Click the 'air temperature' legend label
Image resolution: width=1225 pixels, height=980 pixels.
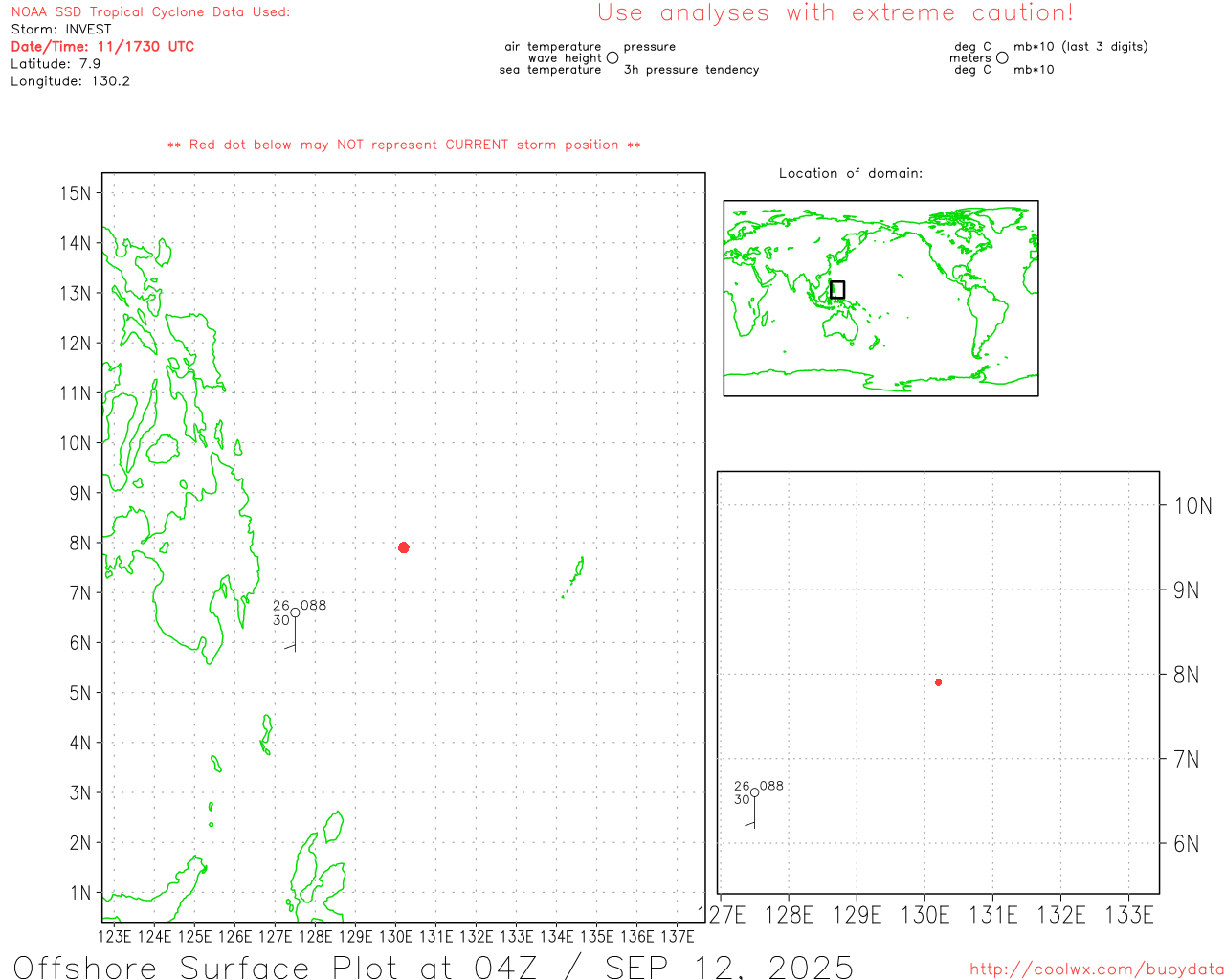(553, 47)
